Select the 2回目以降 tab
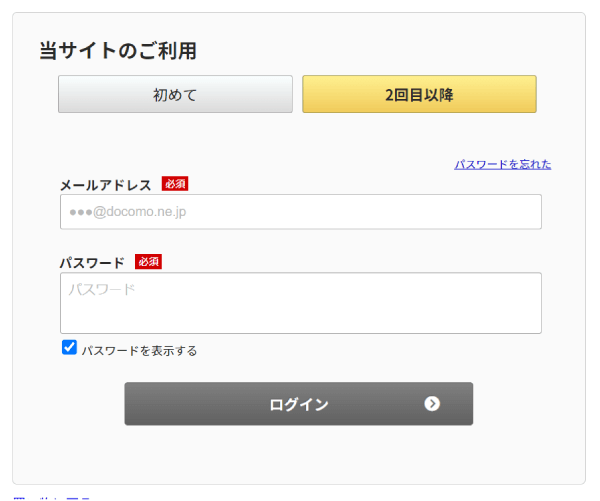This screenshot has width=600, height=501. point(419,95)
